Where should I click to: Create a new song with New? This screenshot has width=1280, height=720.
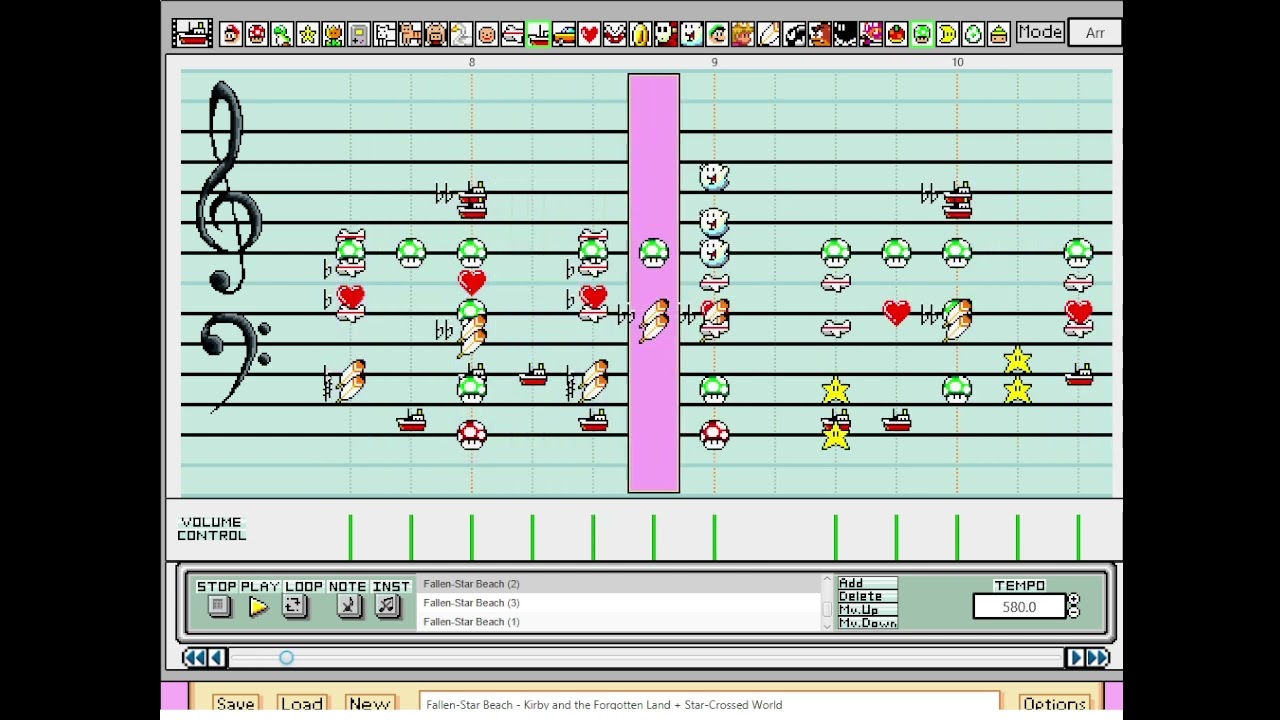click(369, 703)
